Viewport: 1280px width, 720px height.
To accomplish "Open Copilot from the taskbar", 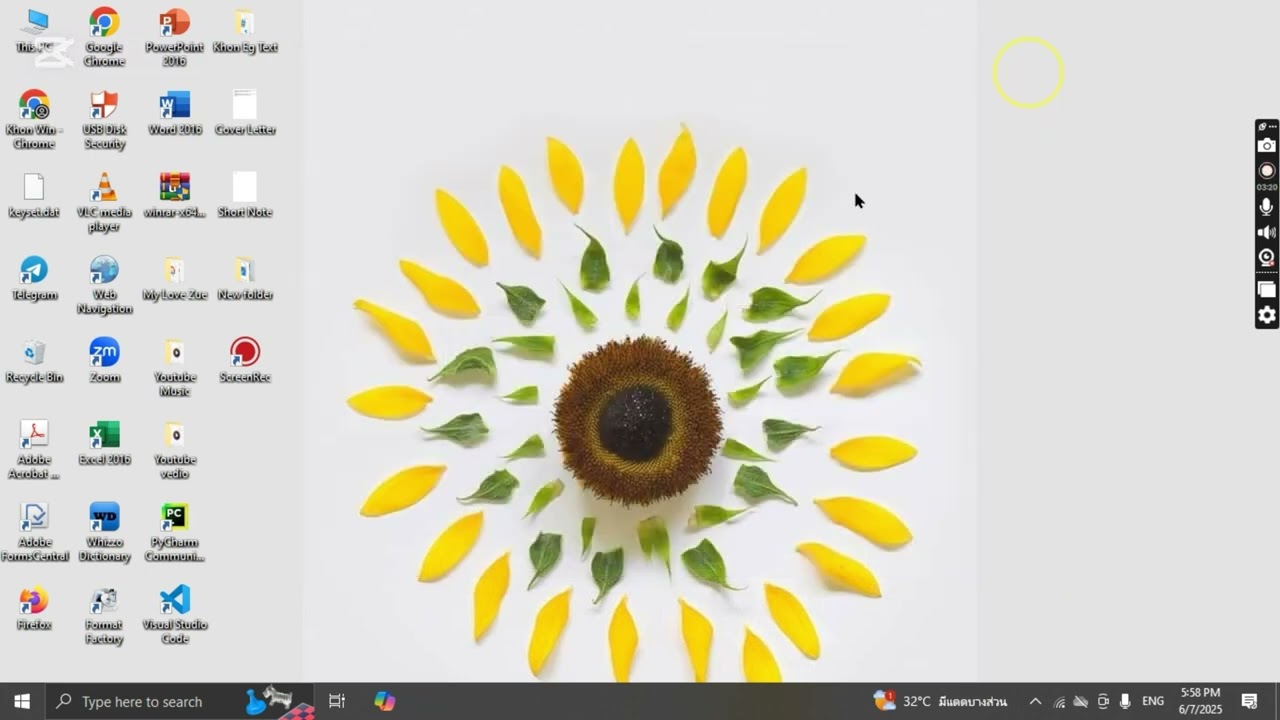I will [x=385, y=701].
